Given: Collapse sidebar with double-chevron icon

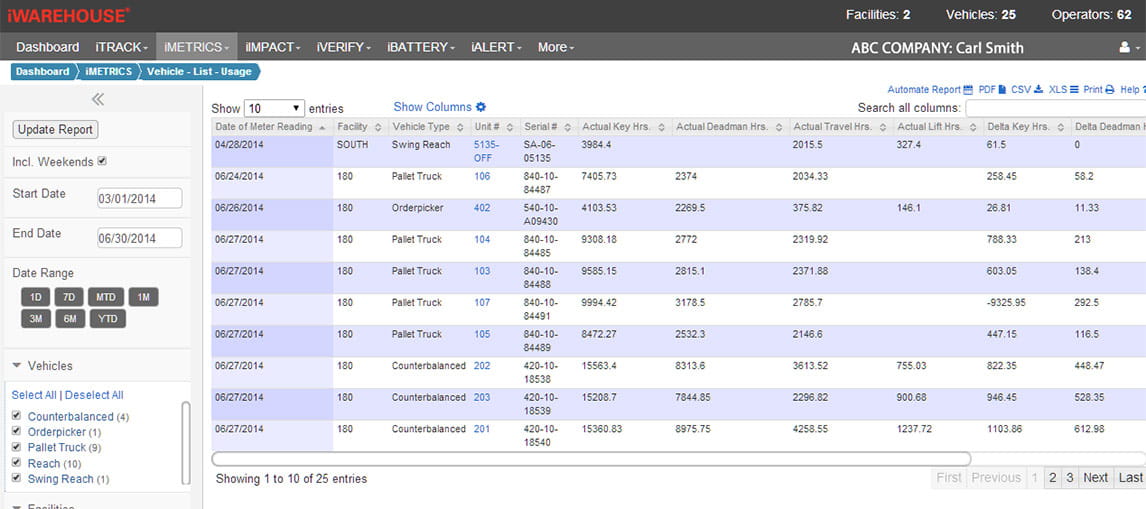Looking at the screenshot, I should coord(97,99).
